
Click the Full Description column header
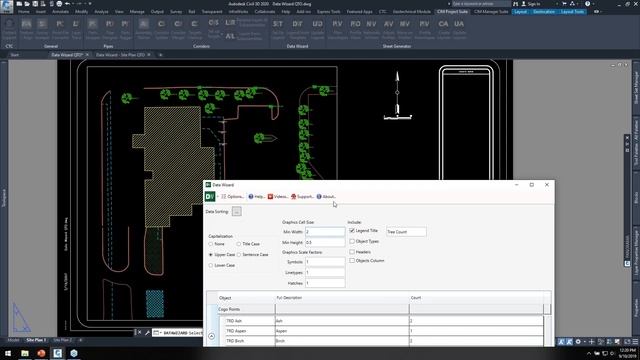[x=342, y=298]
